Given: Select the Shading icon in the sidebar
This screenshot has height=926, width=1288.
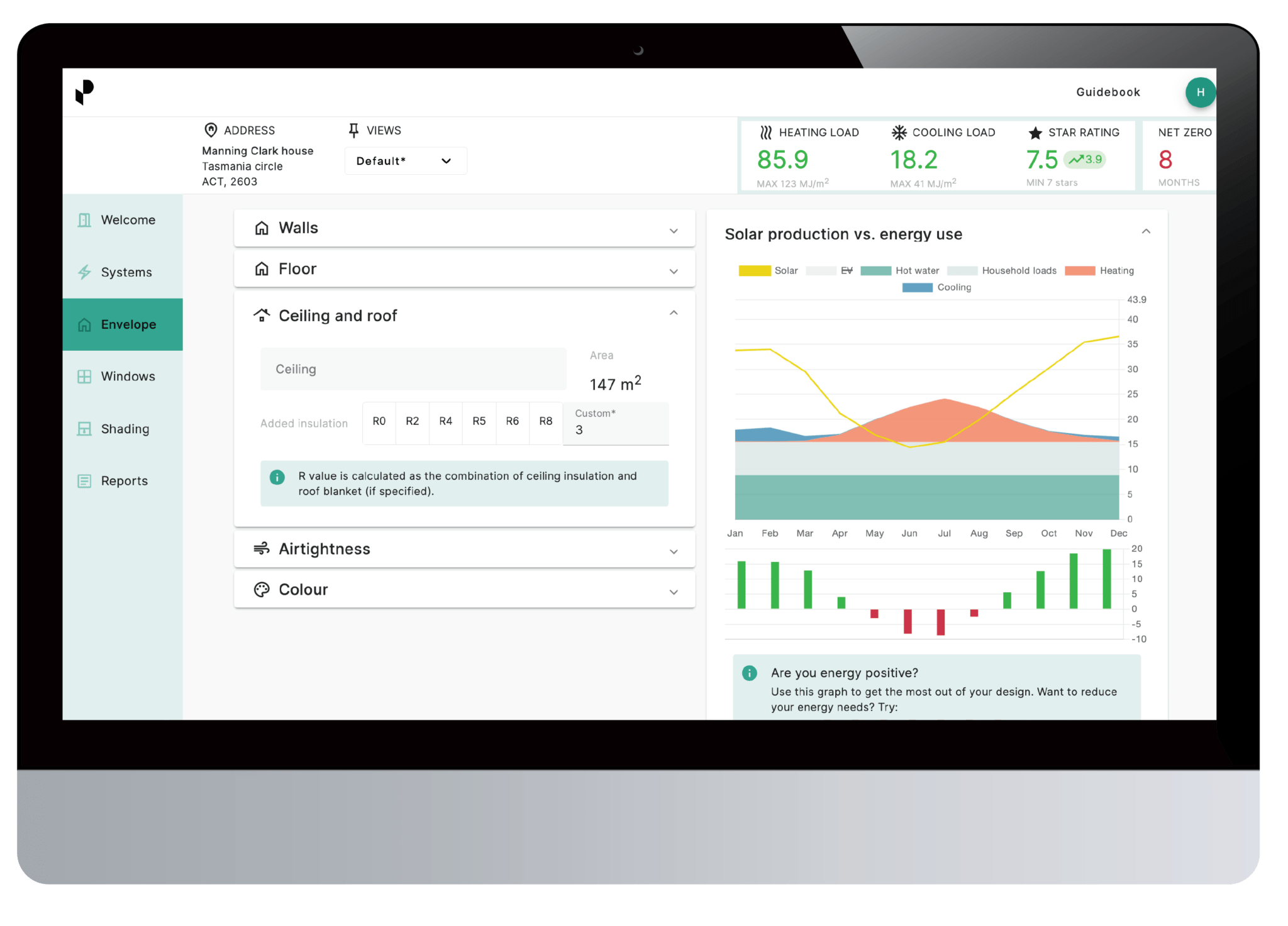Looking at the screenshot, I should 85,428.
